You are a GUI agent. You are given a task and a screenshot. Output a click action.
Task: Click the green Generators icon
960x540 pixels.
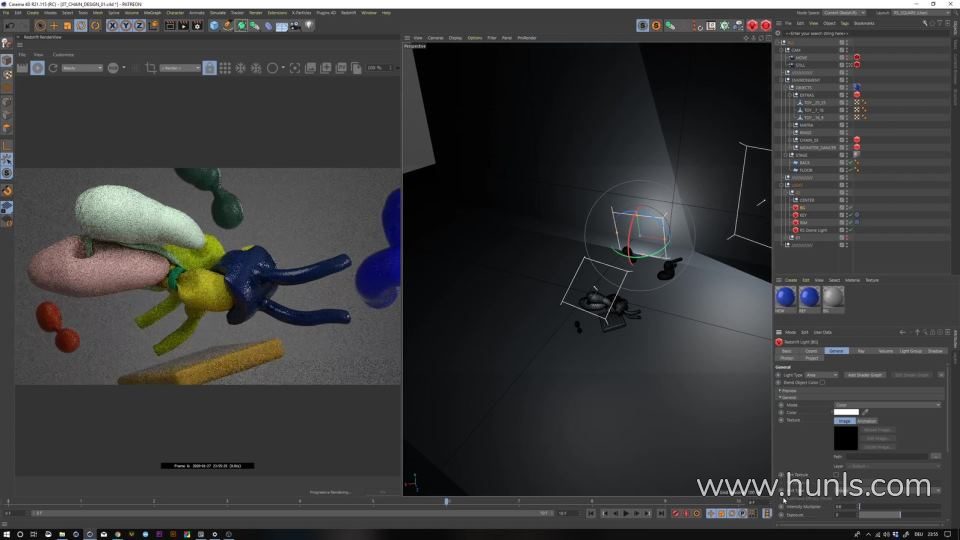point(241,26)
